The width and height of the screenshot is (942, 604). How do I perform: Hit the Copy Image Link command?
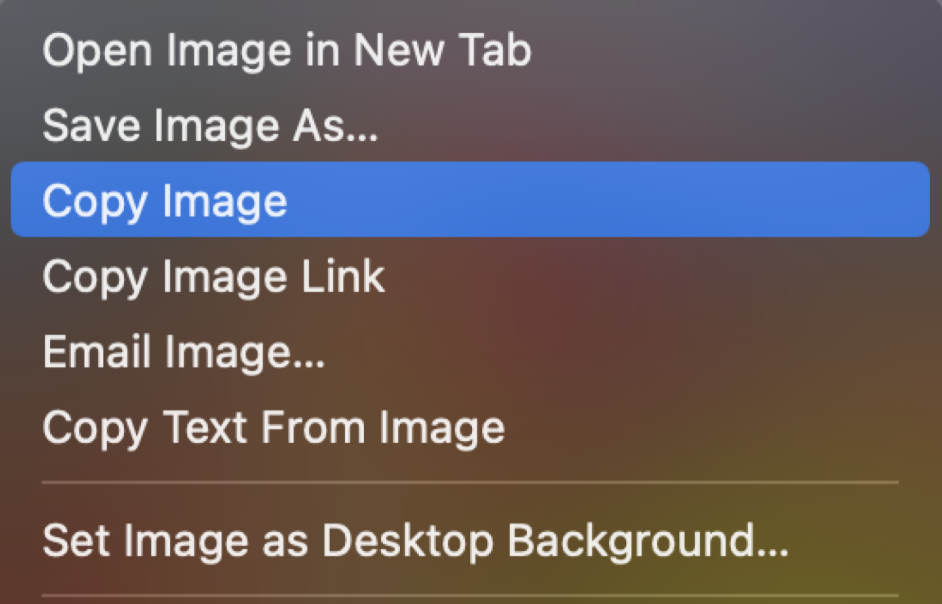pyautogui.click(x=213, y=276)
